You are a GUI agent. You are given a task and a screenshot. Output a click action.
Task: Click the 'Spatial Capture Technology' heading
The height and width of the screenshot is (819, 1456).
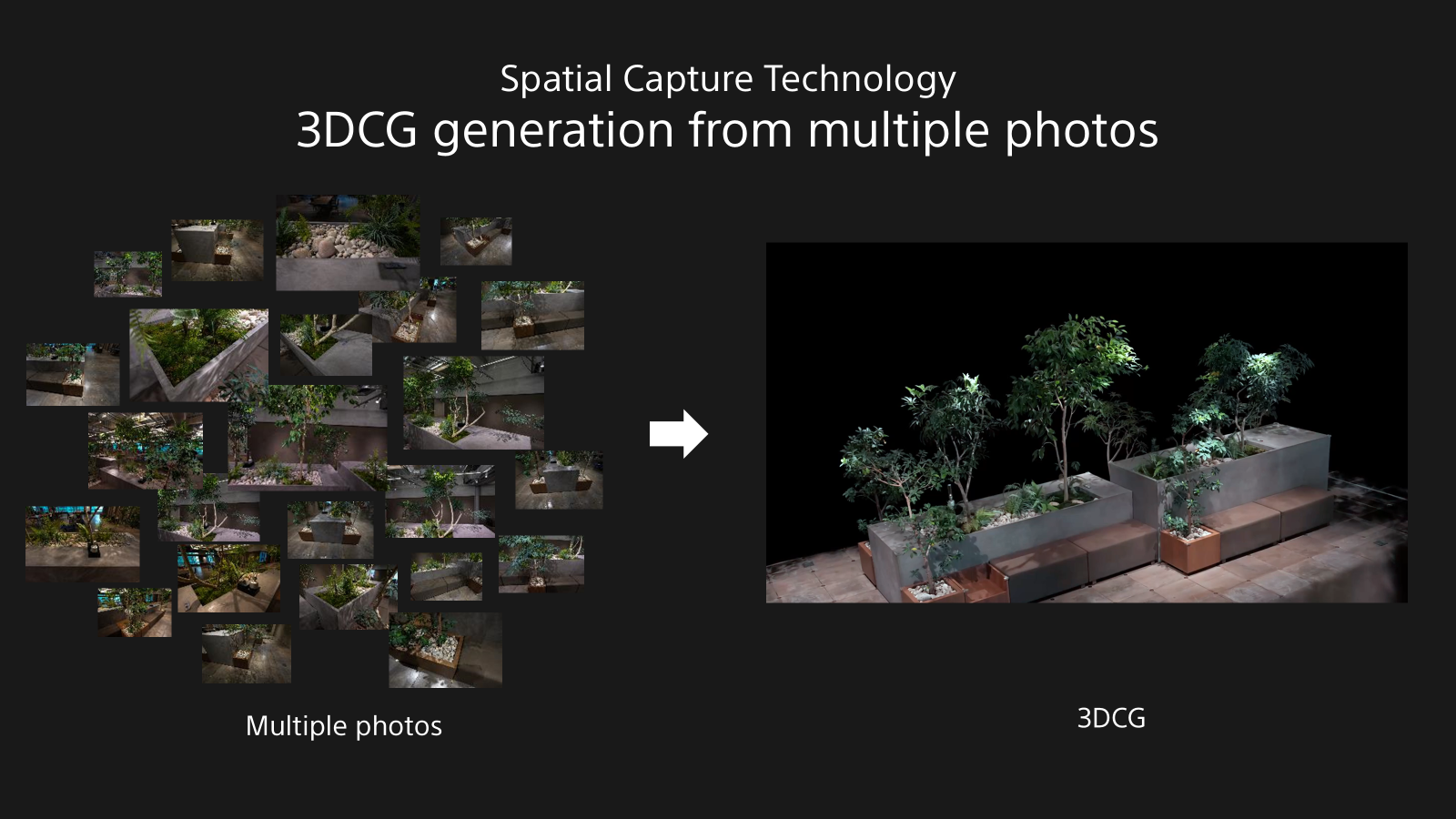coord(728,79)
